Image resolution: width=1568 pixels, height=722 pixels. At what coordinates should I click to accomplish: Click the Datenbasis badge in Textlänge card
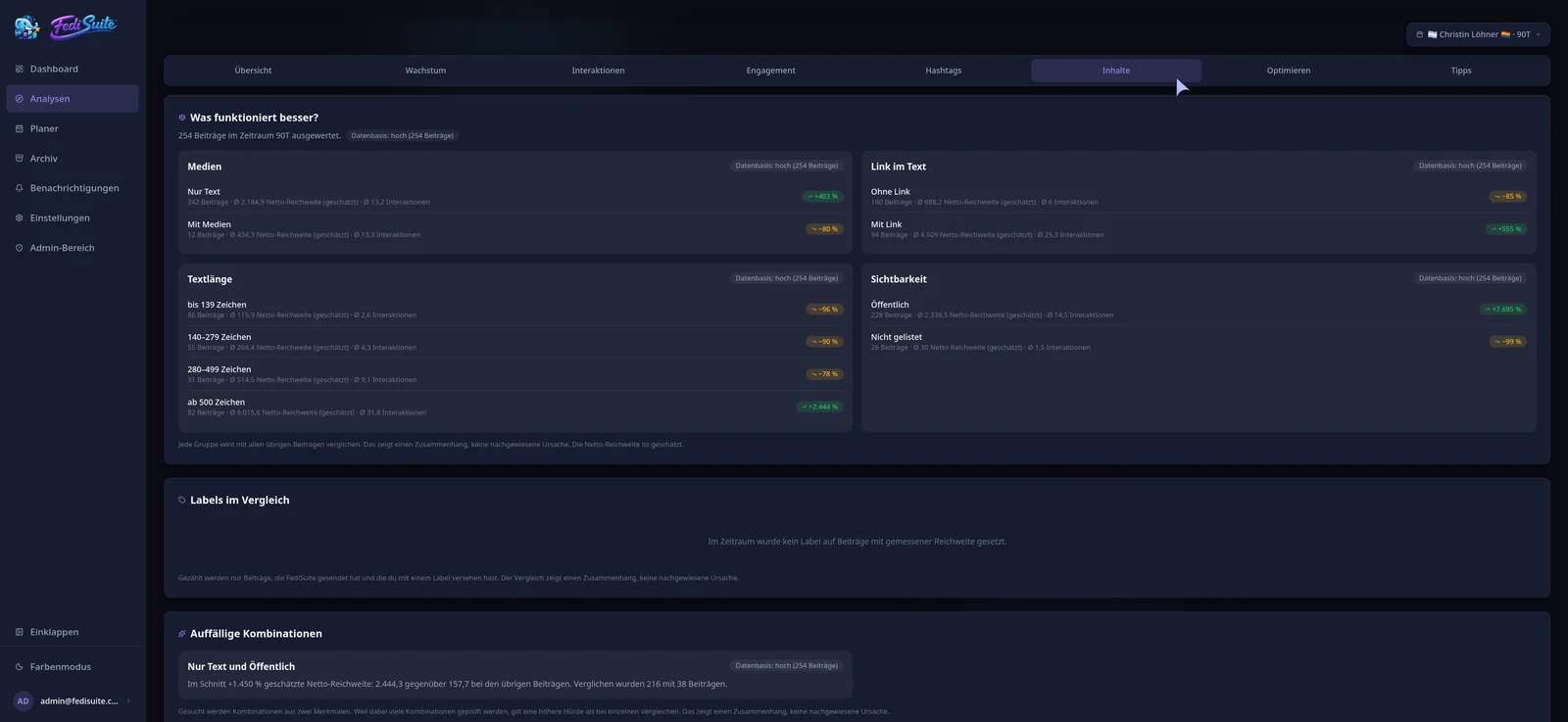786,278
